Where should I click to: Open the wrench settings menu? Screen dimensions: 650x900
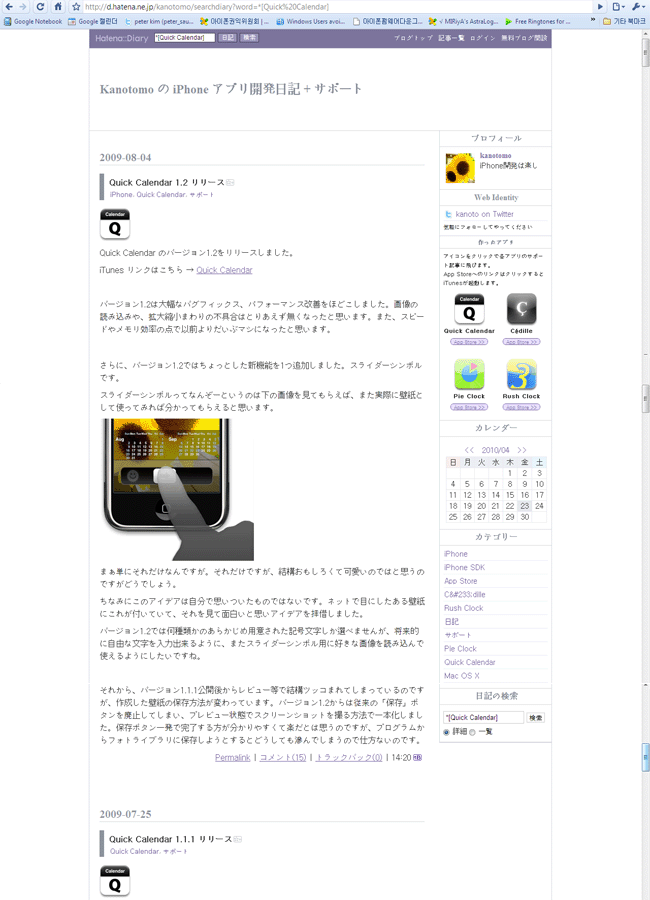[638, 7]
